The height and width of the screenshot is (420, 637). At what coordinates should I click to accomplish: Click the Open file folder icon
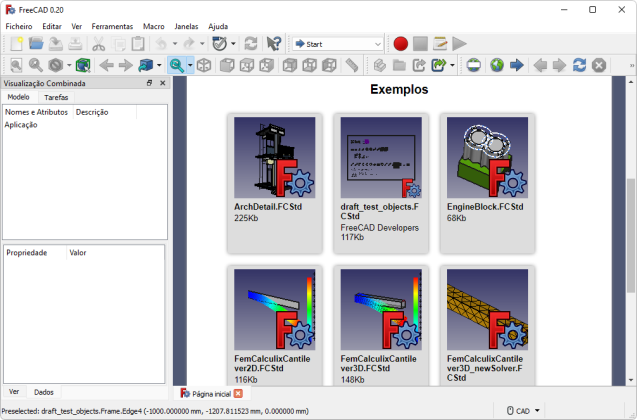point(36,43)
